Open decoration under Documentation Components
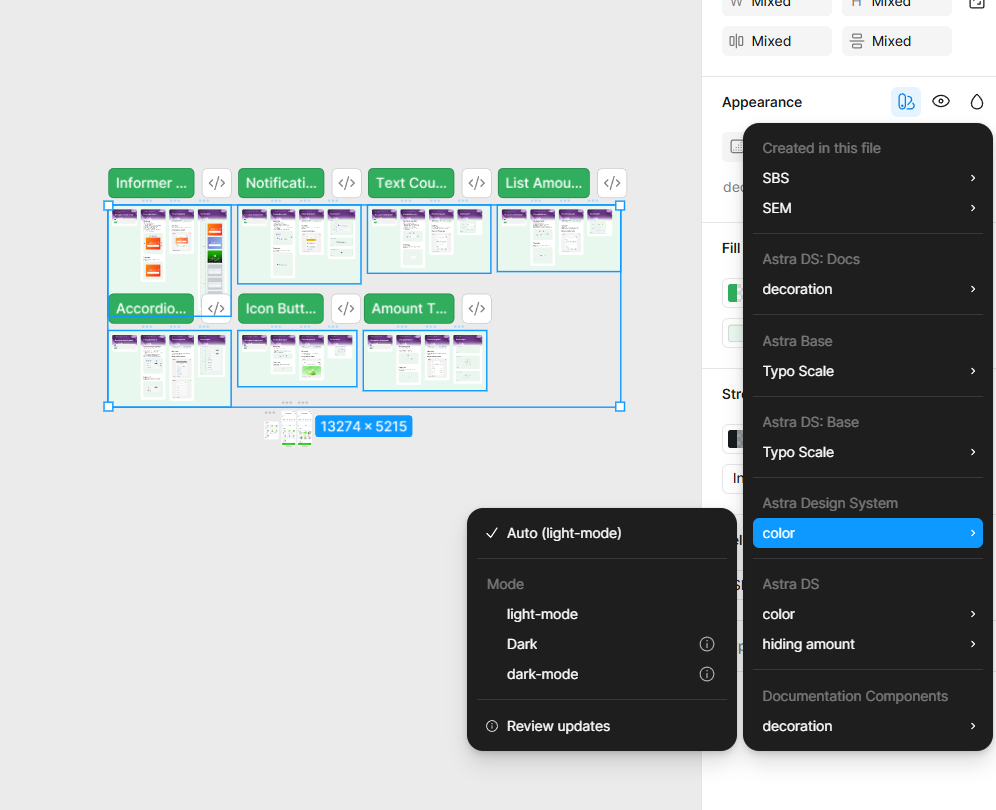The width and height of the screenshot is (996, 810). point(868,726)
